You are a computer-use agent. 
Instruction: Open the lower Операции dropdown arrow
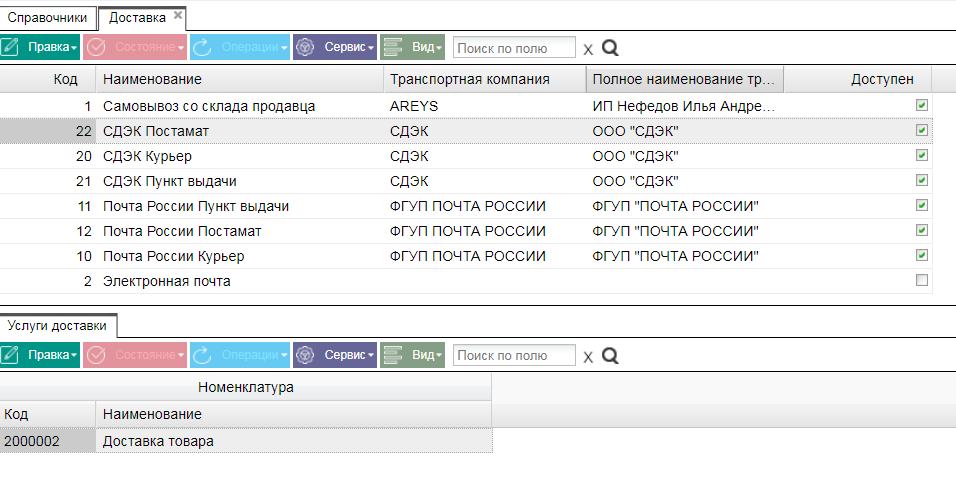pyautogui.click(x=284, y=355)
